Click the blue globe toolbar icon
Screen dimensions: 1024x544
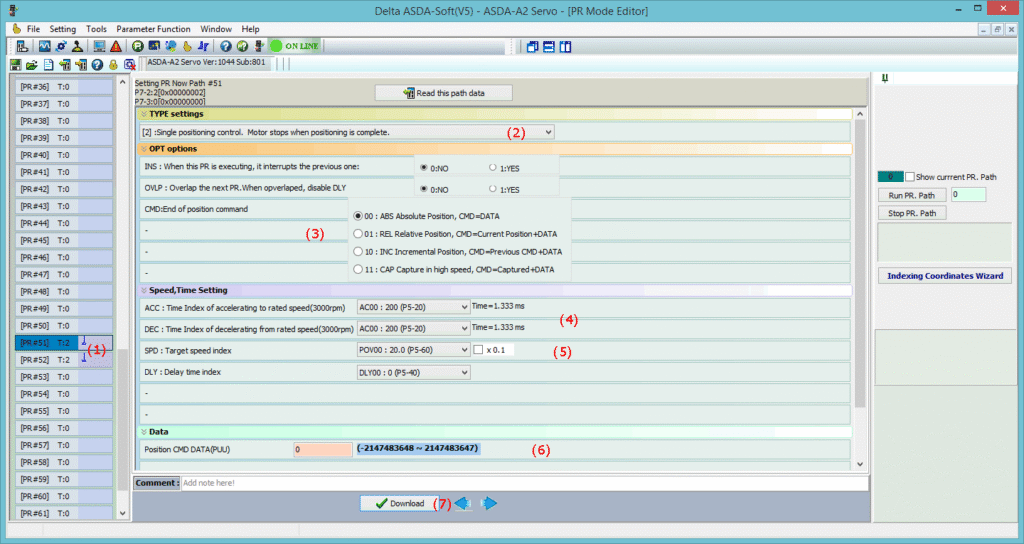pos(171,46)
